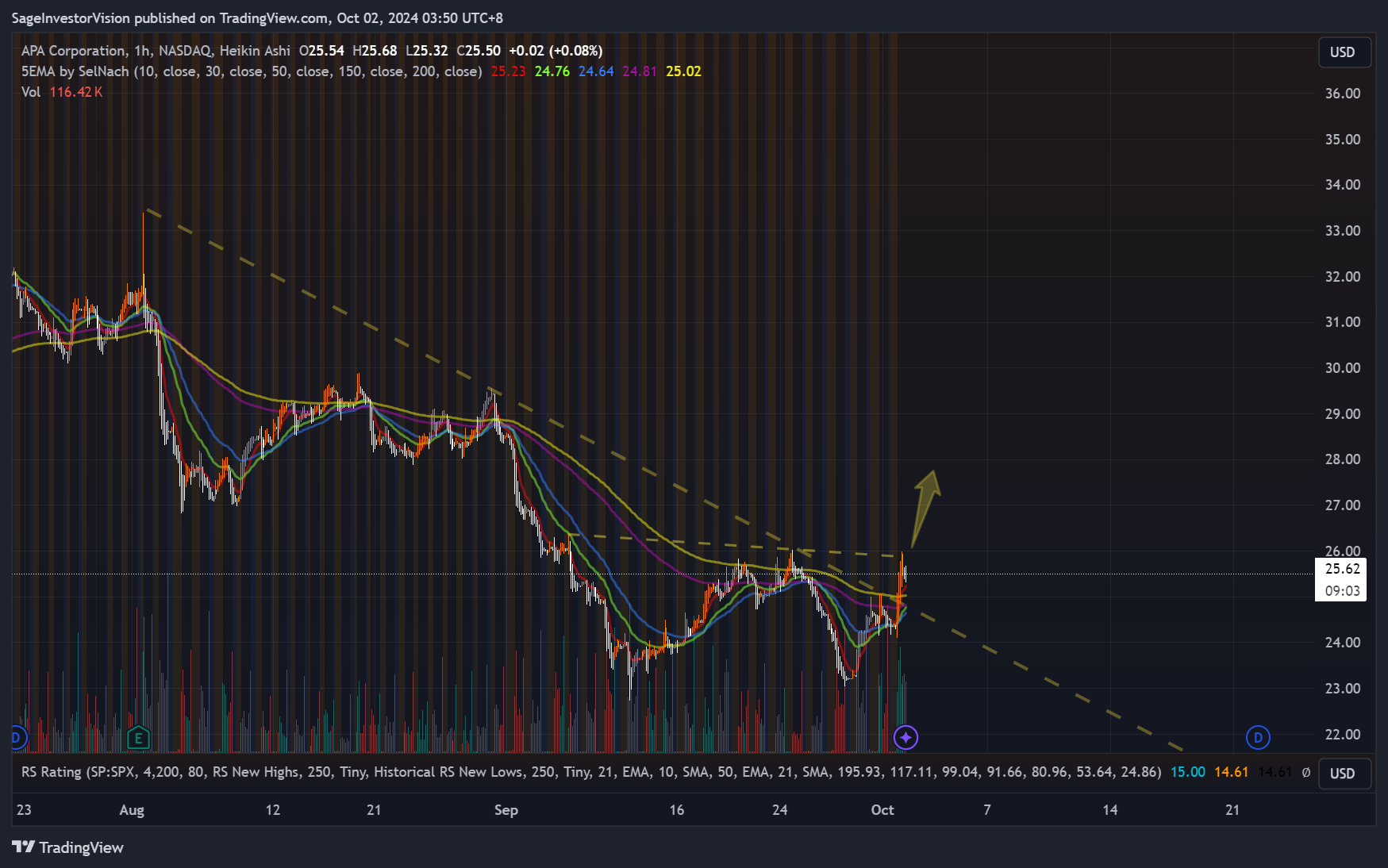Click the dividend marker near Oct 21
1388x868 pixels.
point(1258,738)
